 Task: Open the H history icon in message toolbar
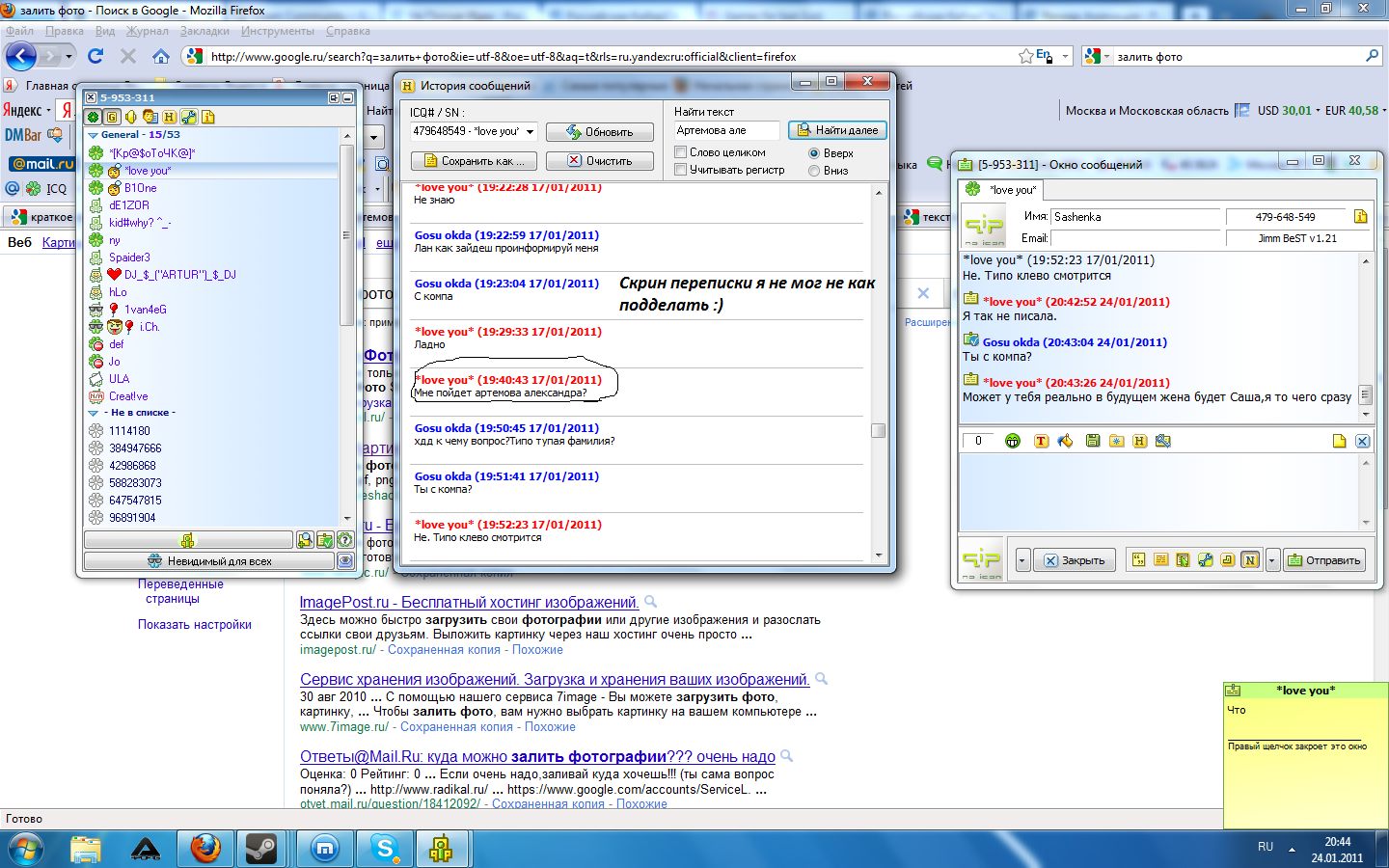point(1139,441)
